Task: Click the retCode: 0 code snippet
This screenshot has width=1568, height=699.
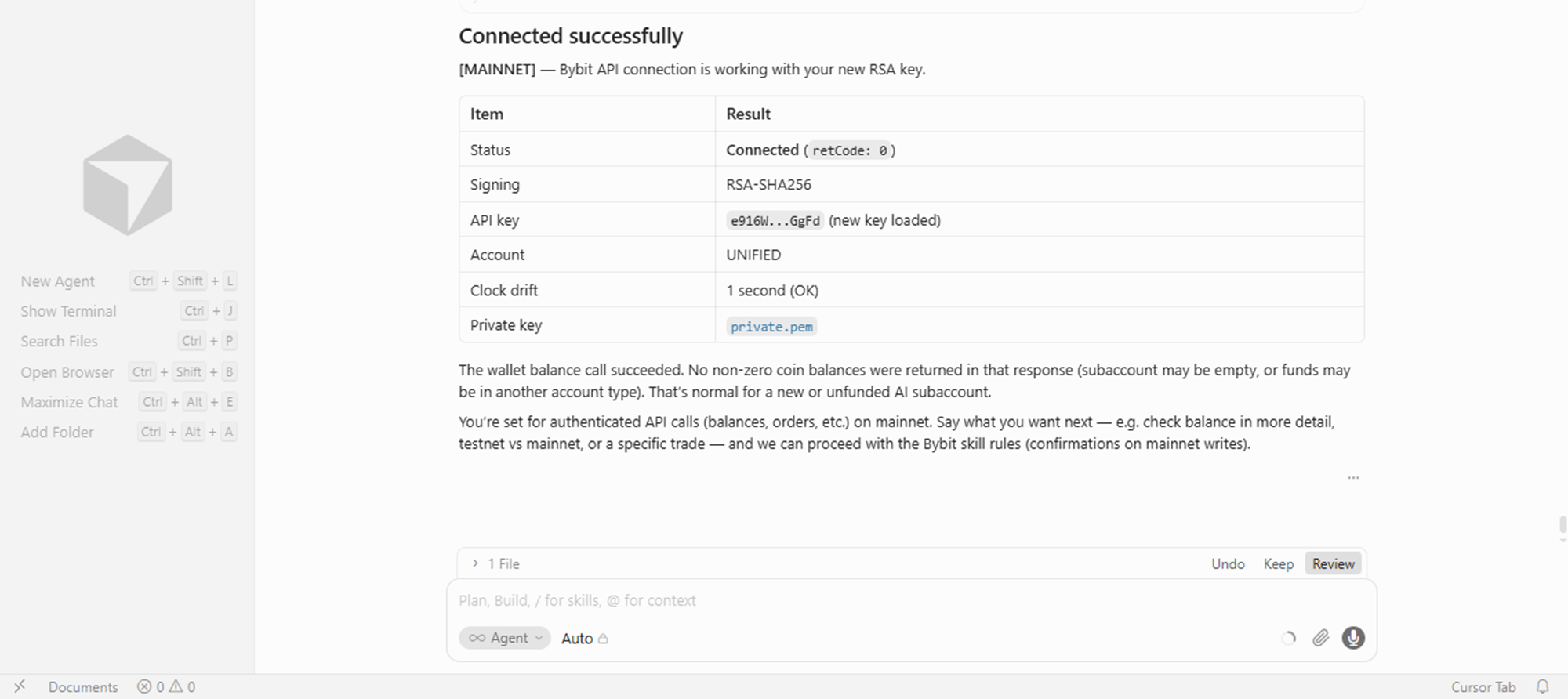Action: click(849, 150)
